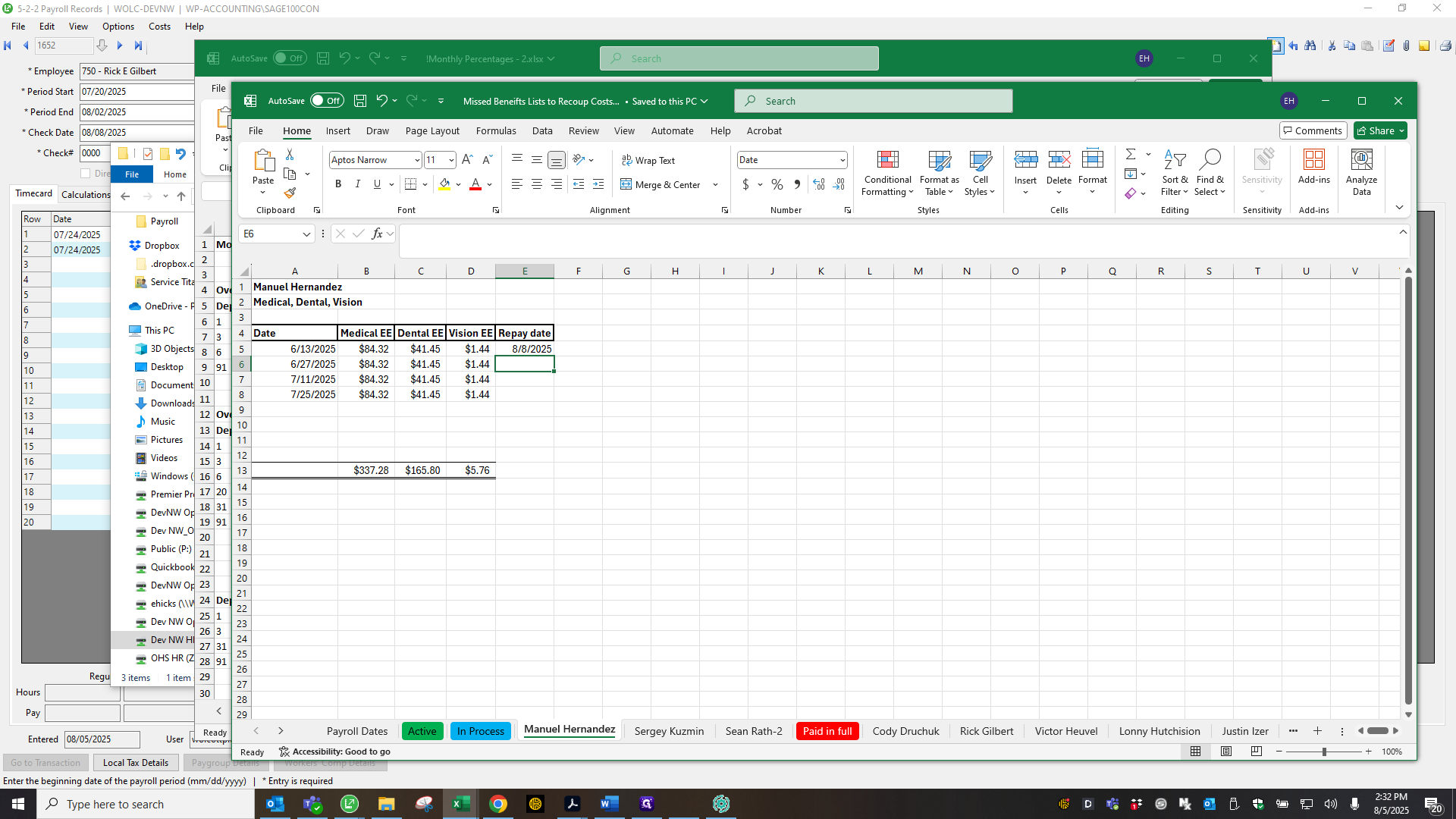1456x819 pixels.
Task: Open font size dropdown
Action: pyautogui.click(x=451, y=160)
